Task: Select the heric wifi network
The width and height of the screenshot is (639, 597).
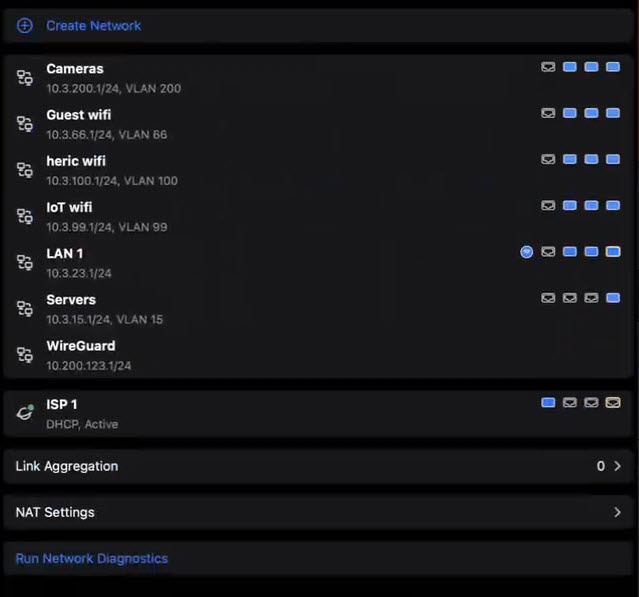Action: point(76,161)
